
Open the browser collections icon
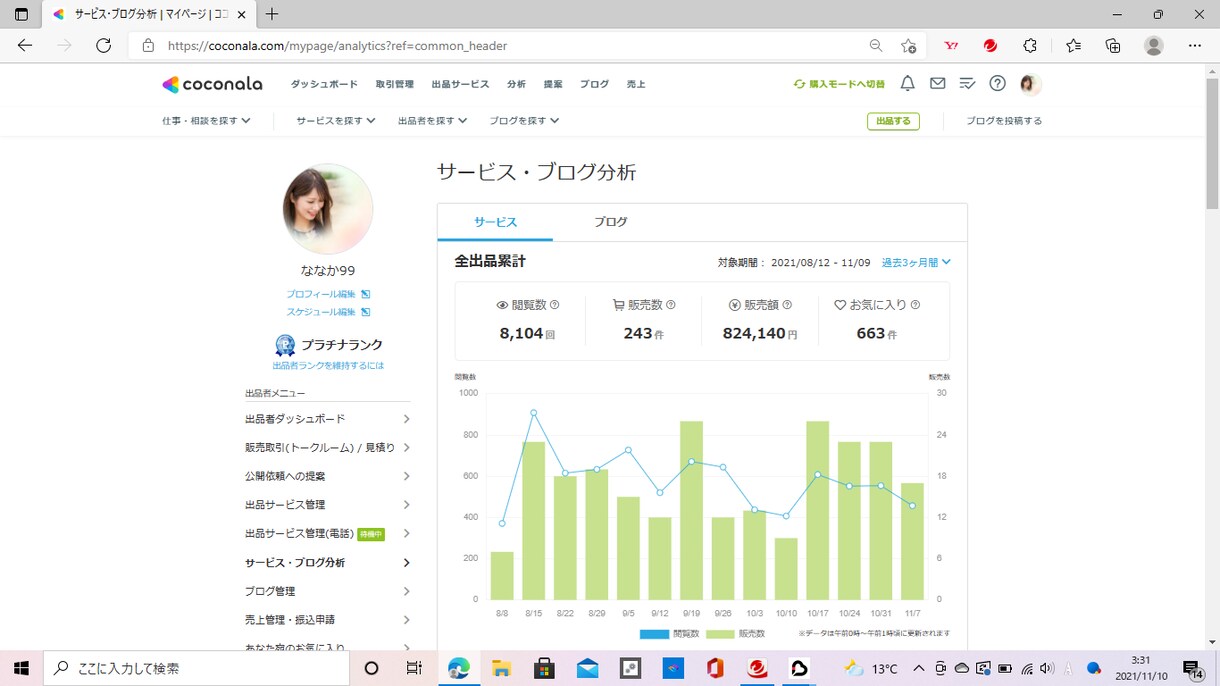[x=1113, y=45]
